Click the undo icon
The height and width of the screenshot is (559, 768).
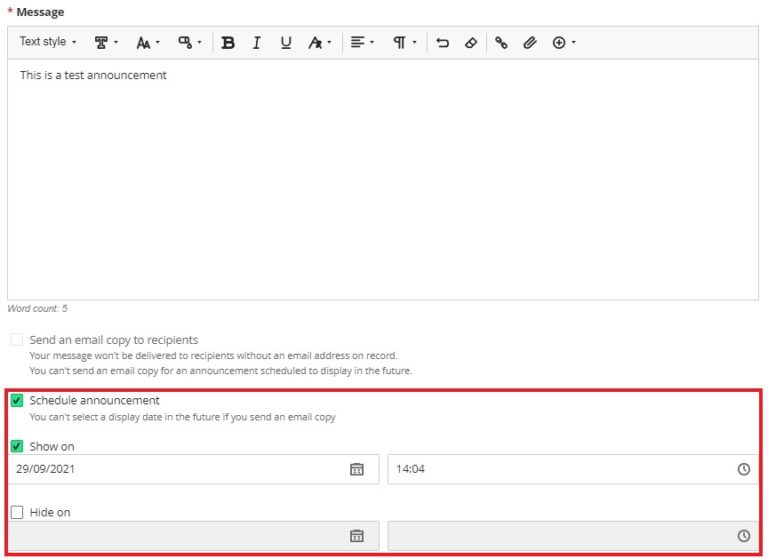pyautogui.click(x=442, y=43)
